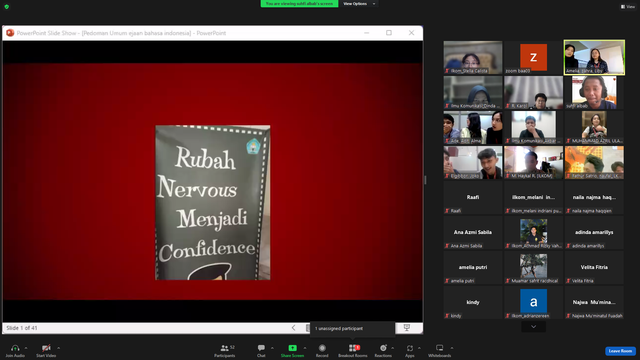Expand chat options arrow beside Chat

tap(272, 348)
